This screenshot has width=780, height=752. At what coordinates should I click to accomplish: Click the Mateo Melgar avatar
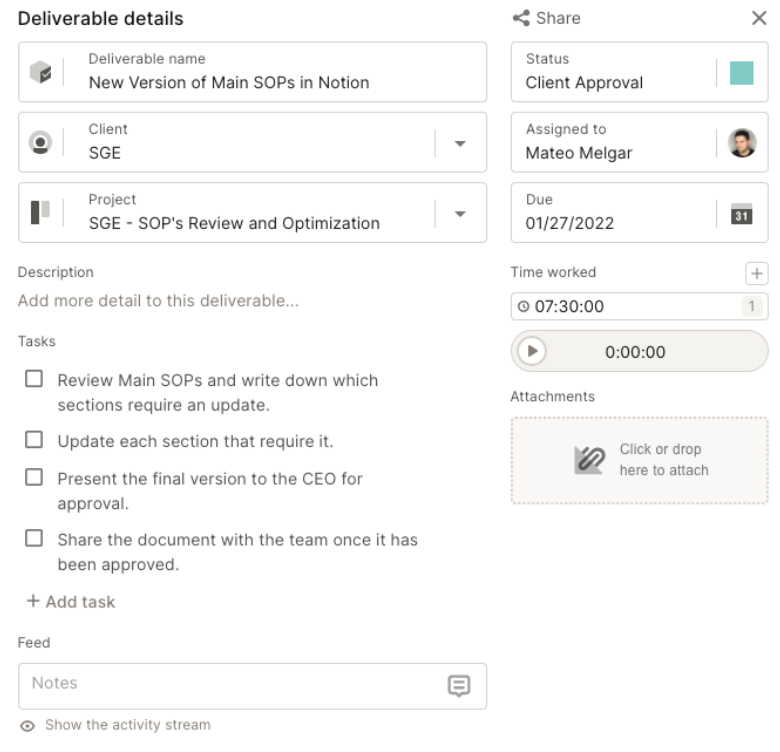pos(742,143)
